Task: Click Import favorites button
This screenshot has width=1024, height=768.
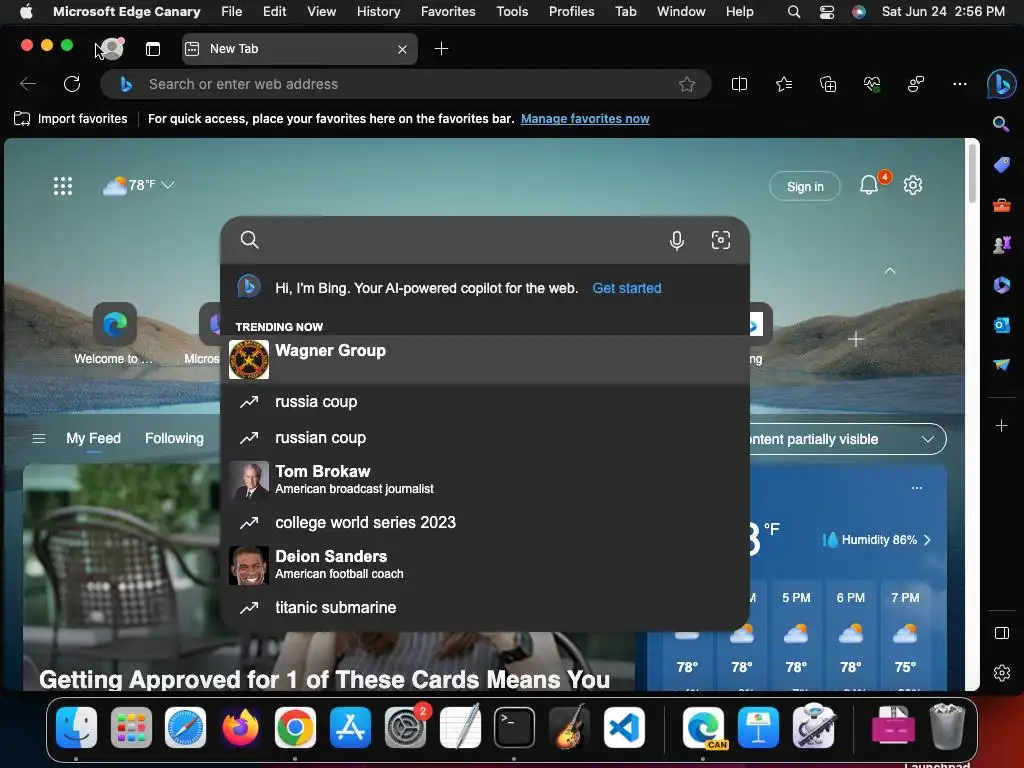Action: [71, 119]
